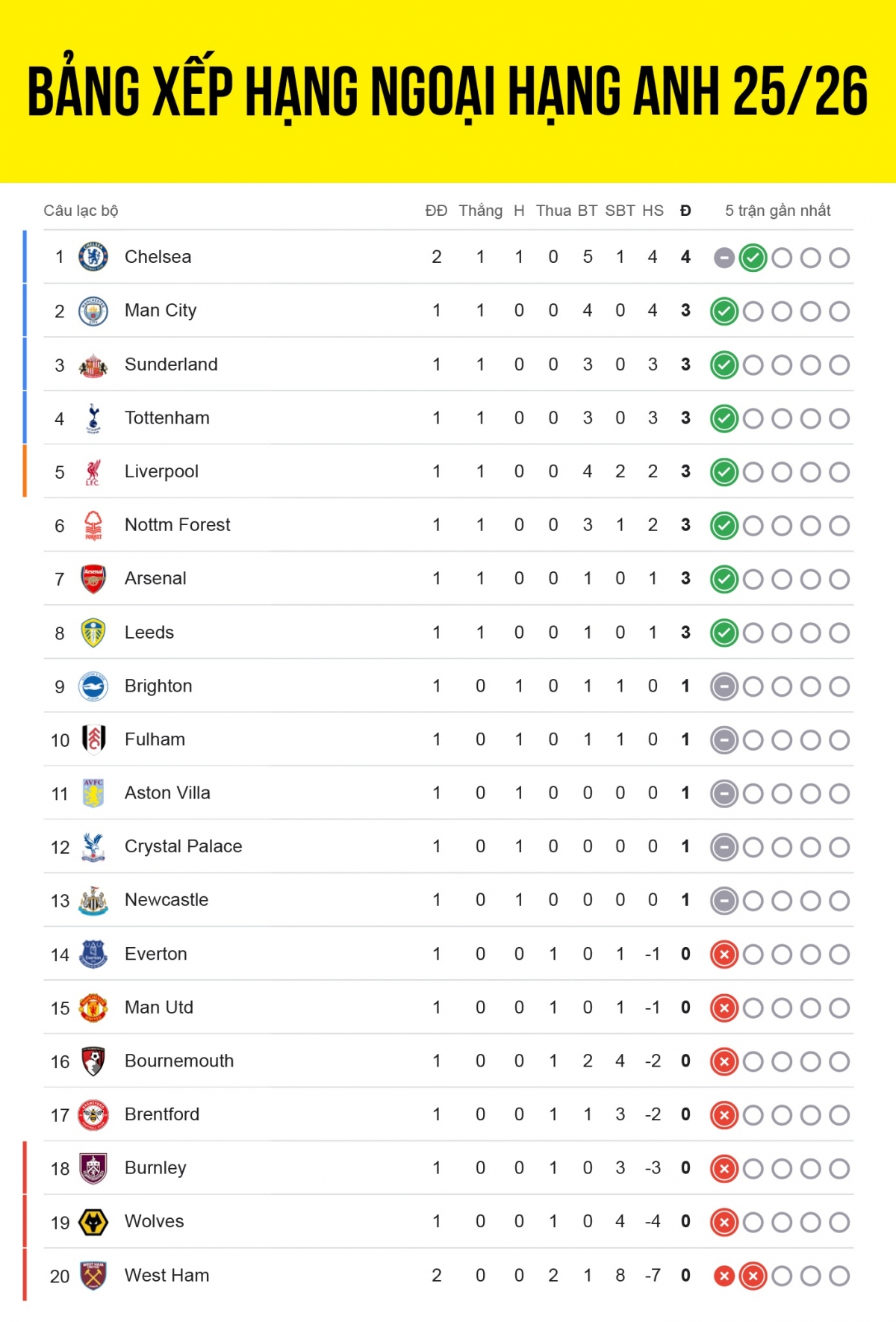Open the Tottenham team name link
Viewport: 896px width, 1322px height.
click(167, 418)
